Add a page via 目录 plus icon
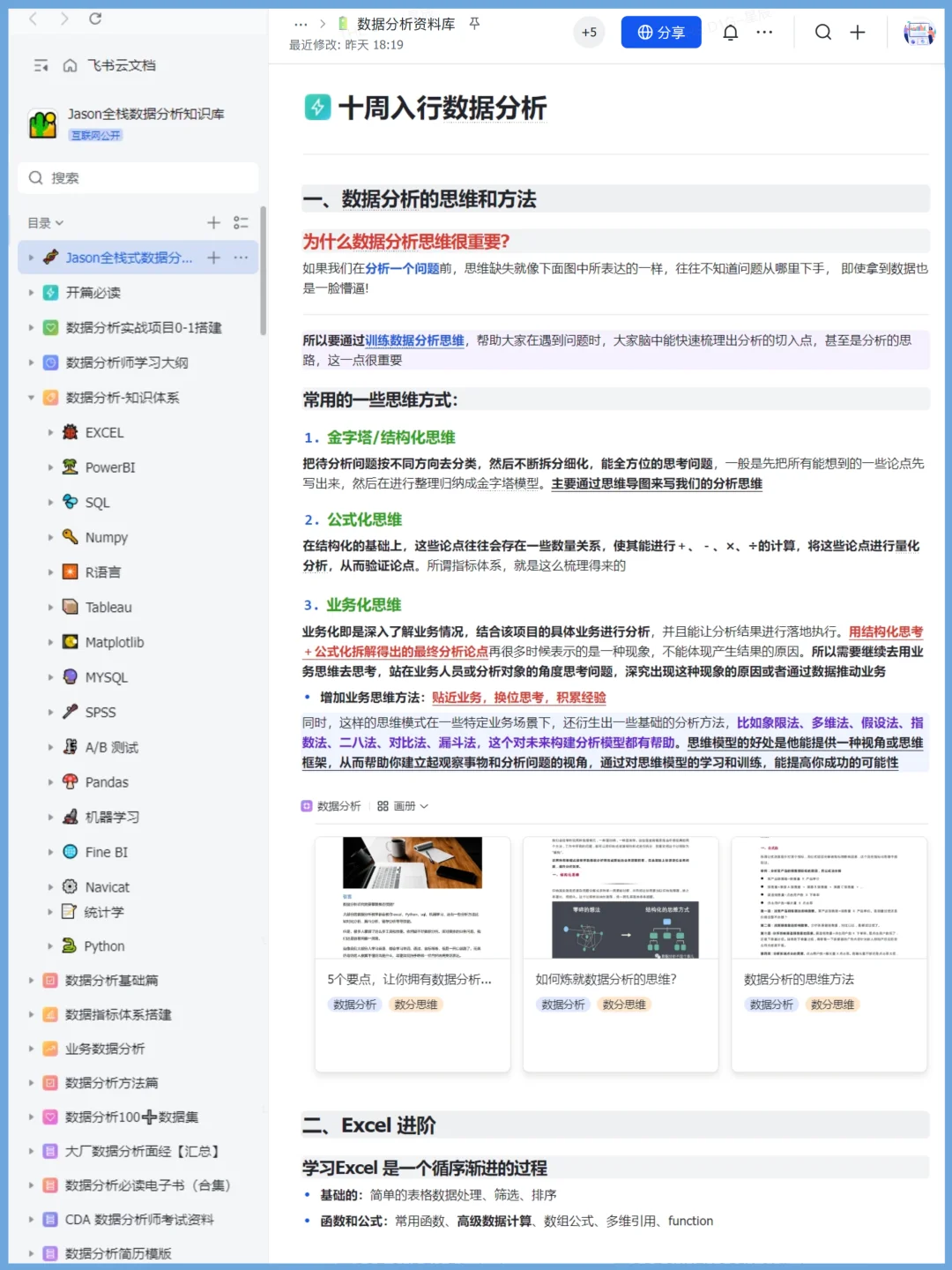This screenshot has width=952, height=1270. (x=213, y=223)
